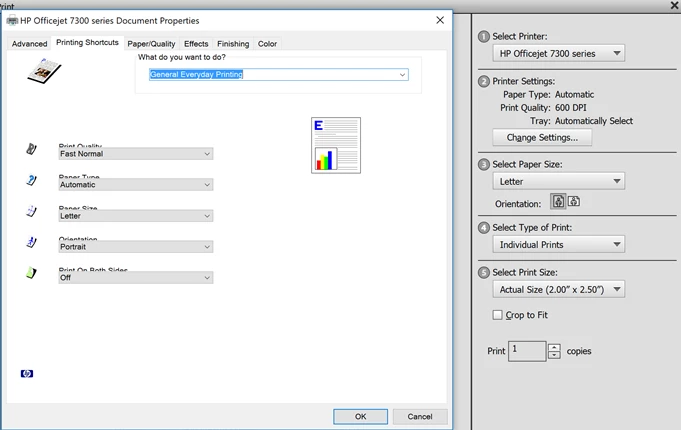
Task: Click the Paper Type Automatic value in Print window
Action: click(x=574, y=95)
